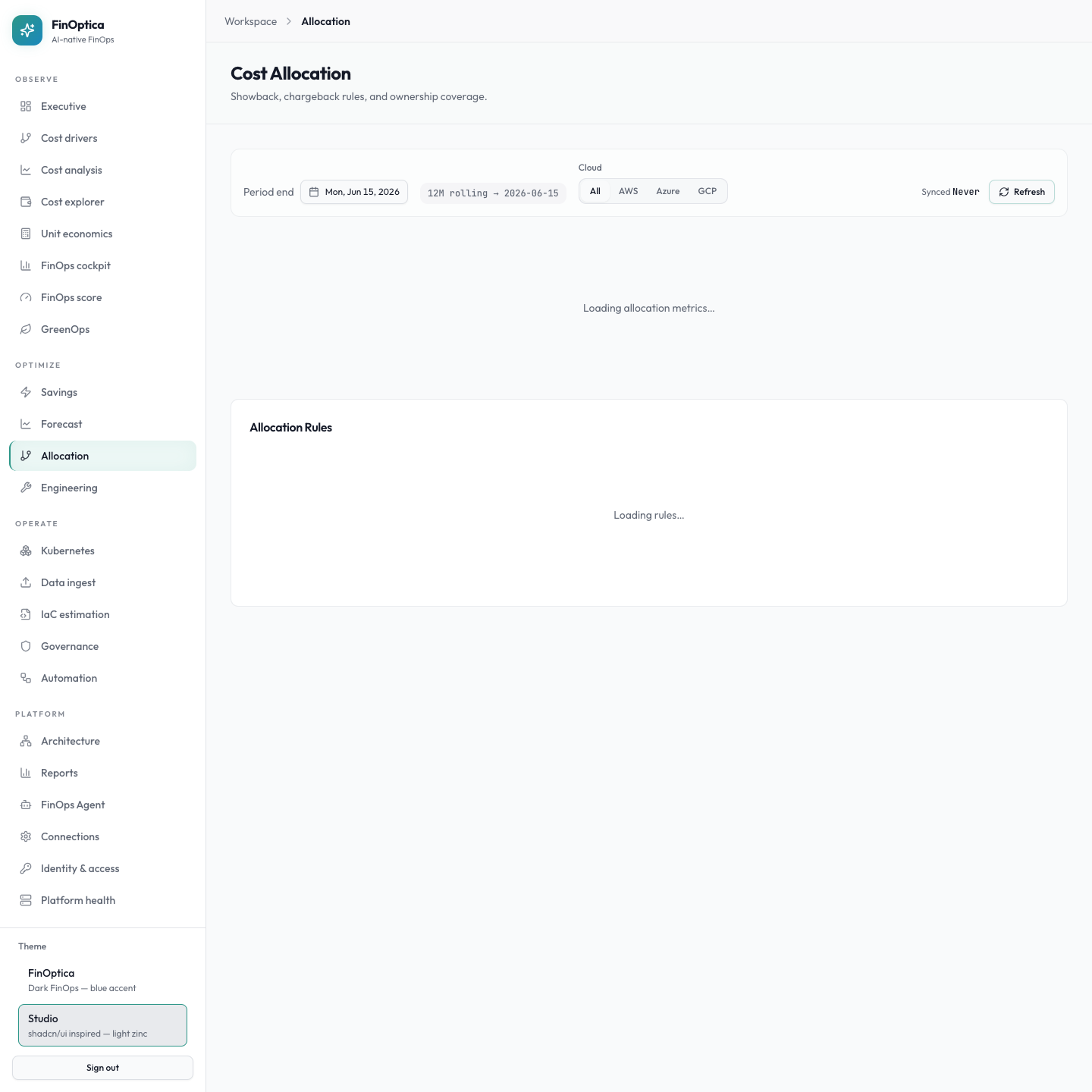Open the Data ingest page
Screen dimensions: 1092x1092
[x=102, y=582]
